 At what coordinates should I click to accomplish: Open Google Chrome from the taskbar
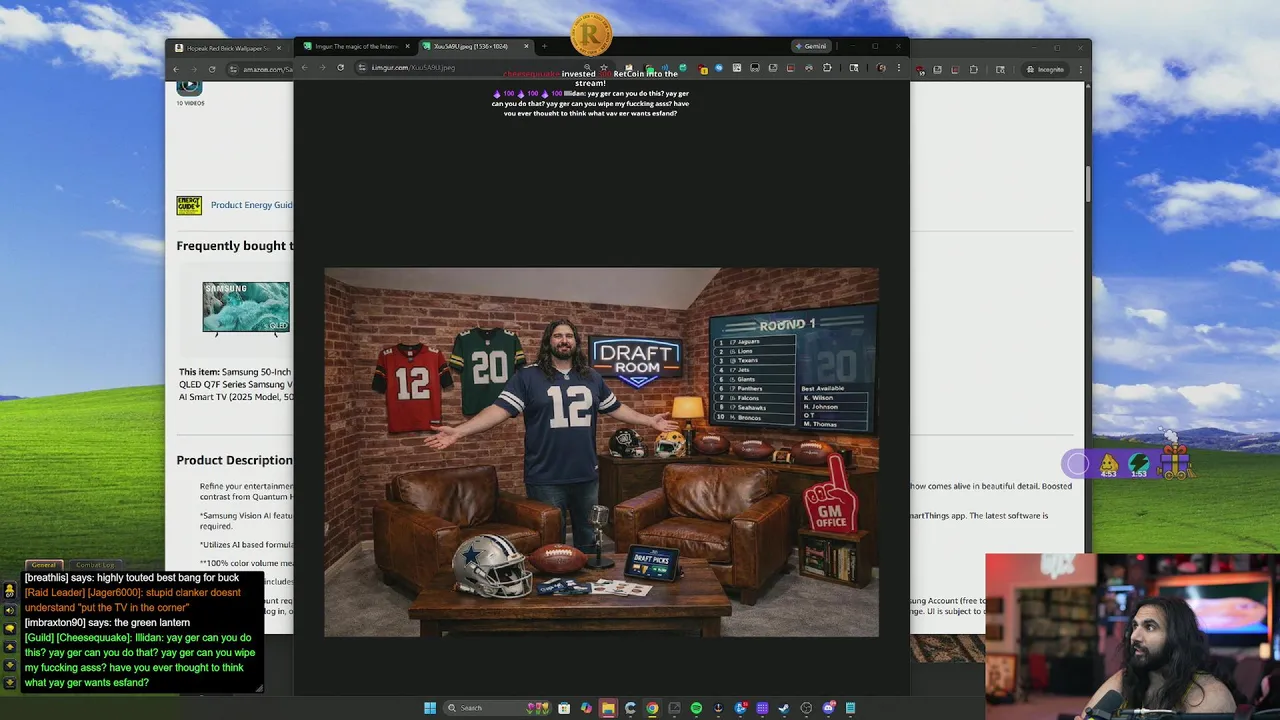click(x=652, y=708)
